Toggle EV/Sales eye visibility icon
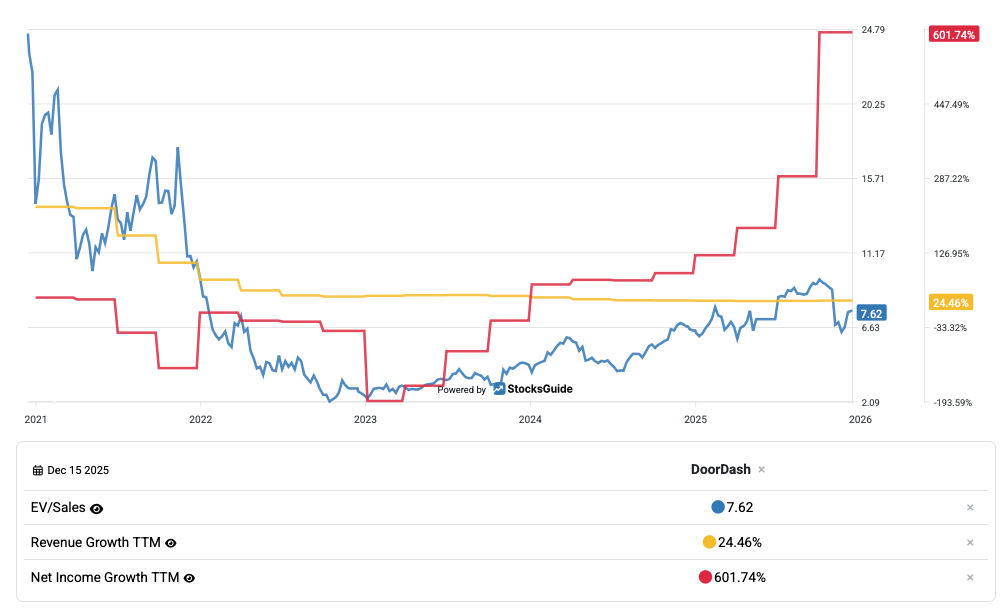The height and width of the screenshot is (611, 1007). tap(97, 508)
